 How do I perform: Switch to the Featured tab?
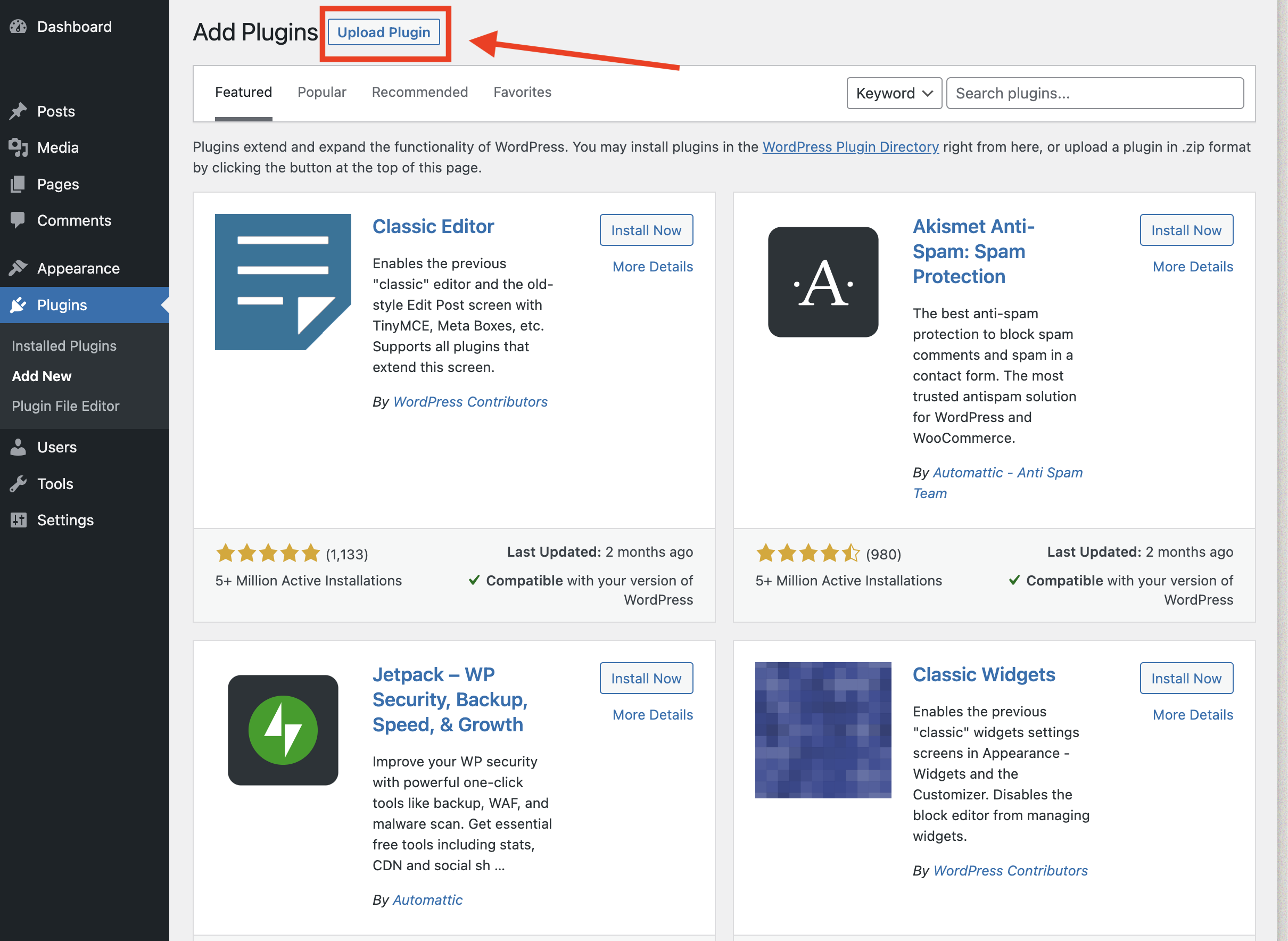243,92
